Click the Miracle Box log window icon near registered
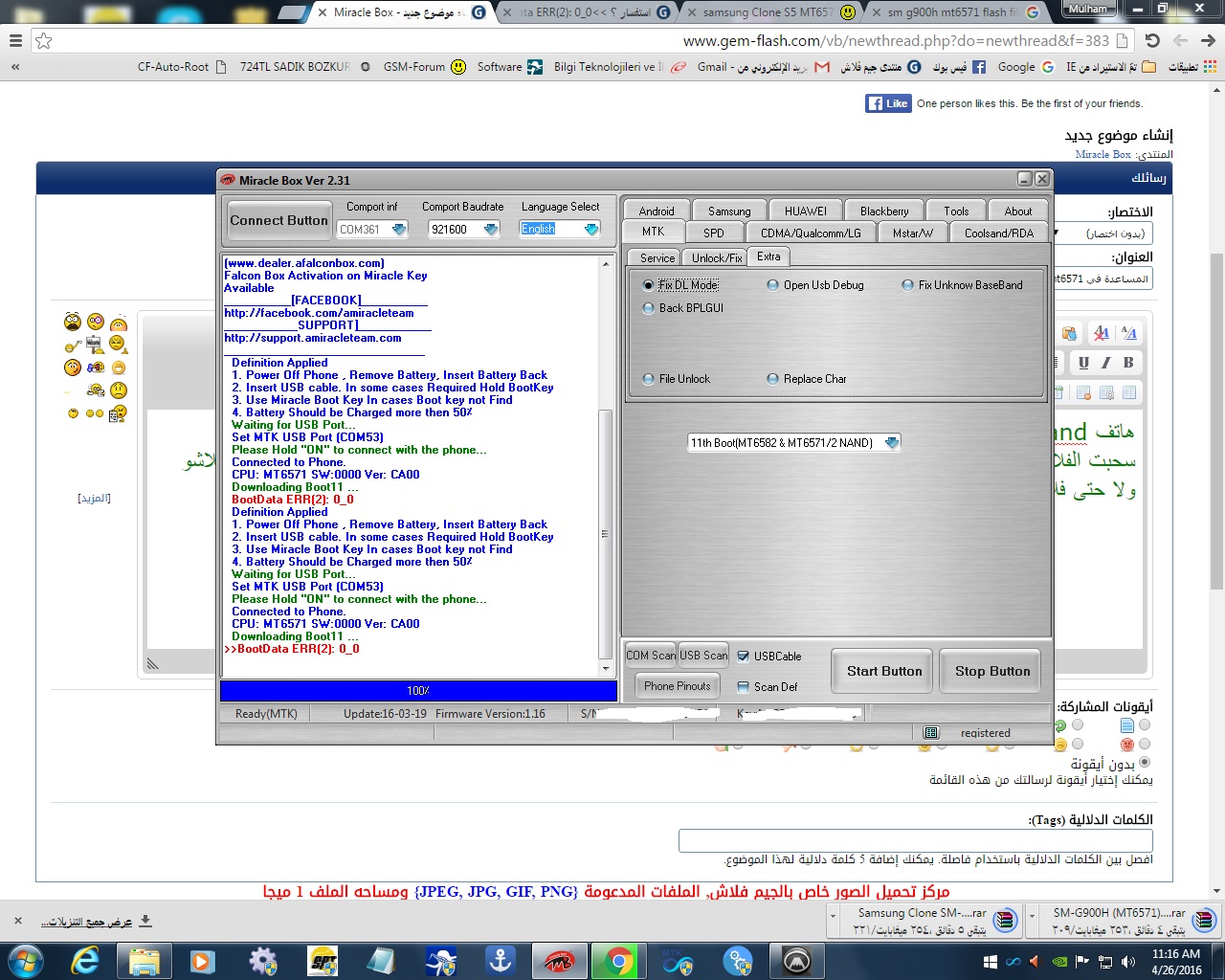The image size is (1225, 980). click(931, 733)
